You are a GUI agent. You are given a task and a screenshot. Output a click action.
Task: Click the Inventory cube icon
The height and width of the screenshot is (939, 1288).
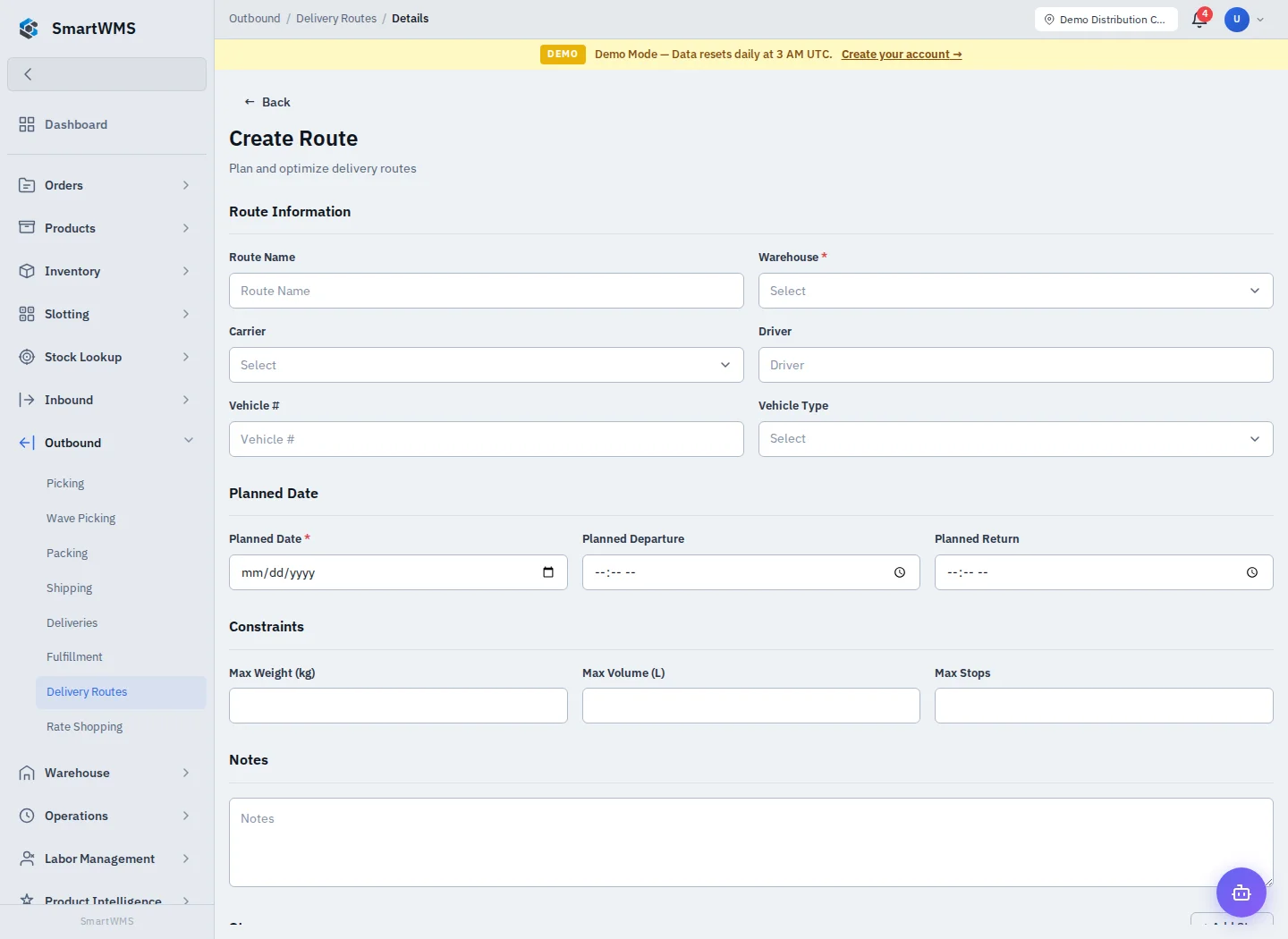27,271
